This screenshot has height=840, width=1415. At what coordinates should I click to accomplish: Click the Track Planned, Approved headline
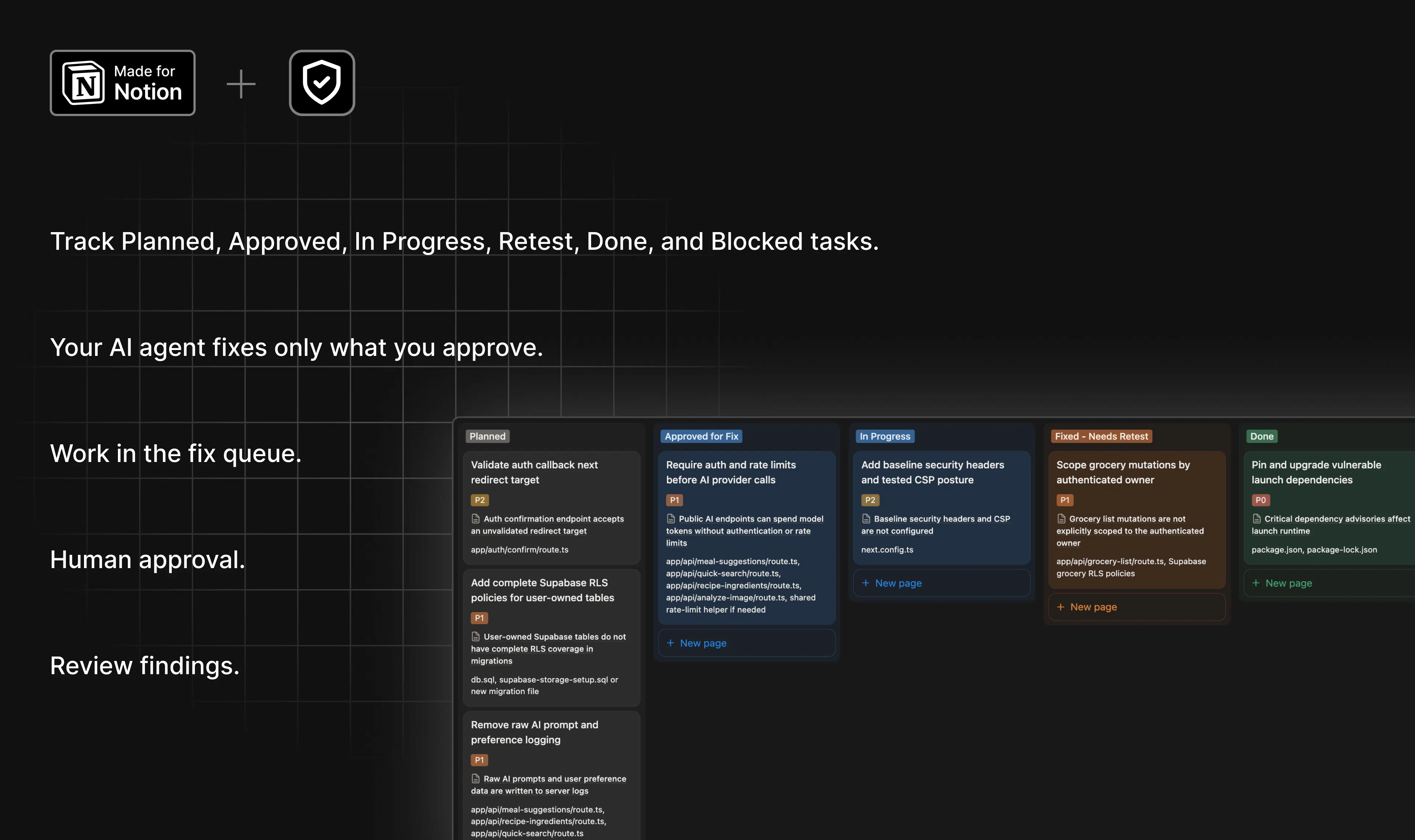[x=464, y=242]
